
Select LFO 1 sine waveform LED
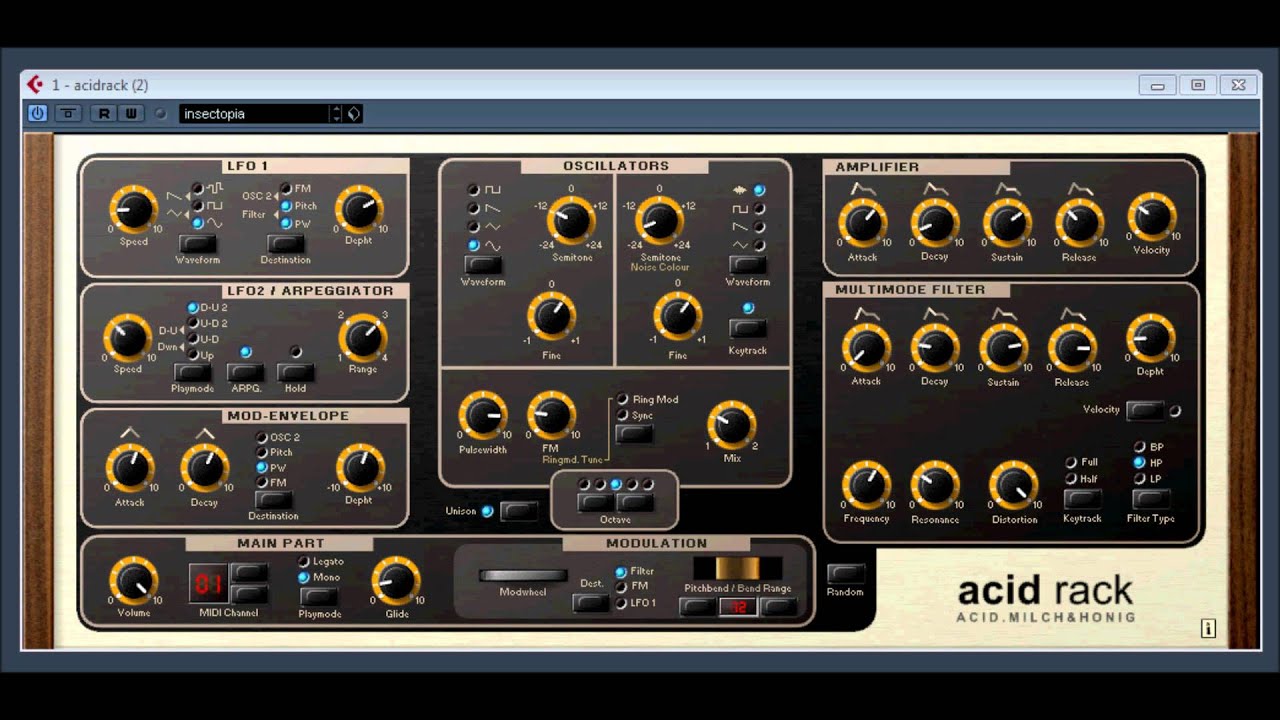pos(197,223)
